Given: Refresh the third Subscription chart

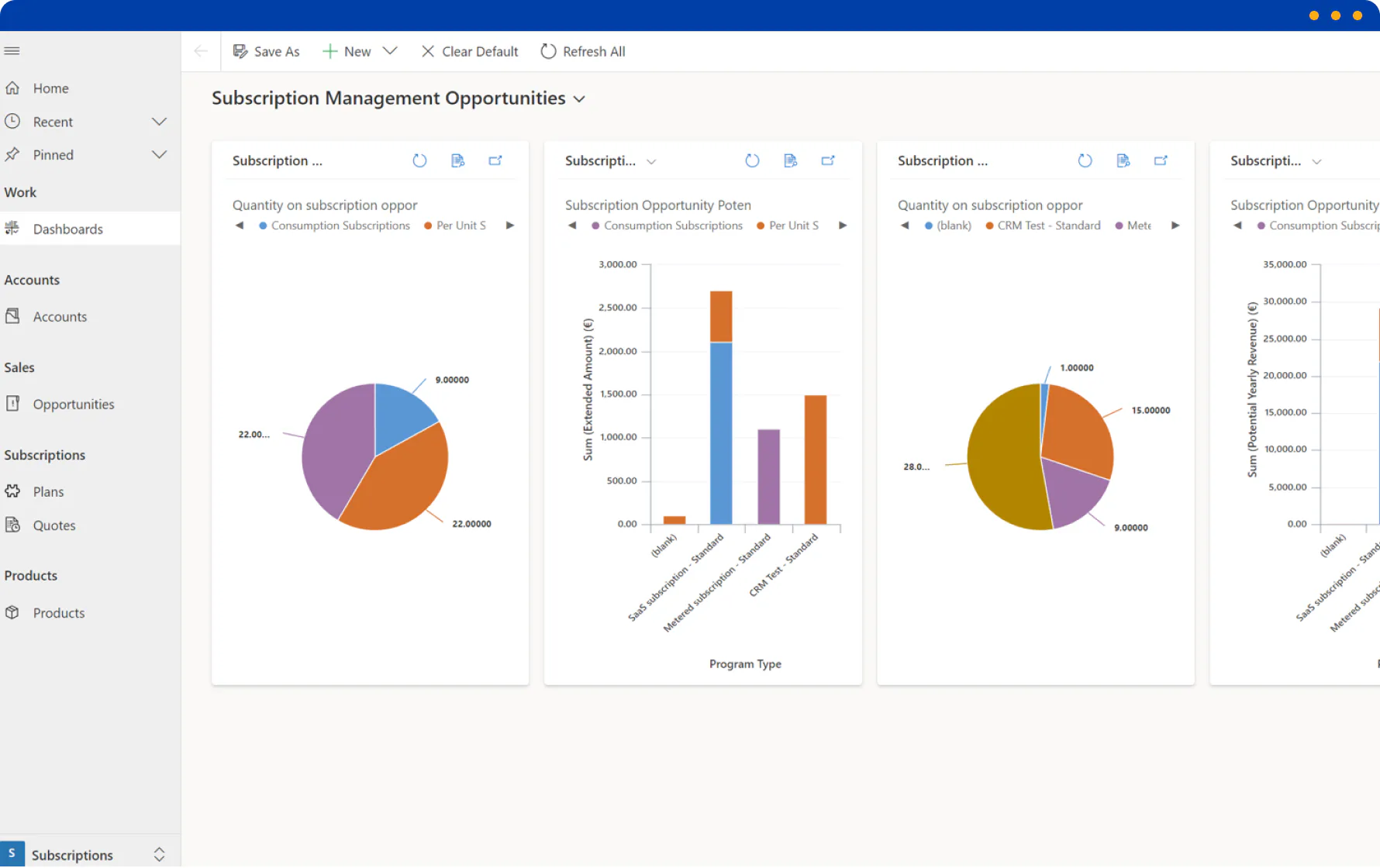Looking at the screenshot, I should click(1085, 160).
